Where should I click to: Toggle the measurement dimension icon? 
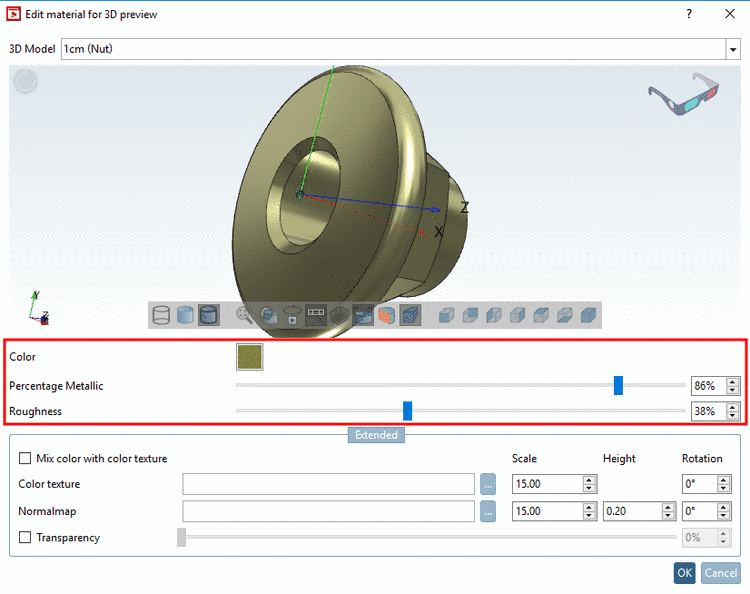316,315
